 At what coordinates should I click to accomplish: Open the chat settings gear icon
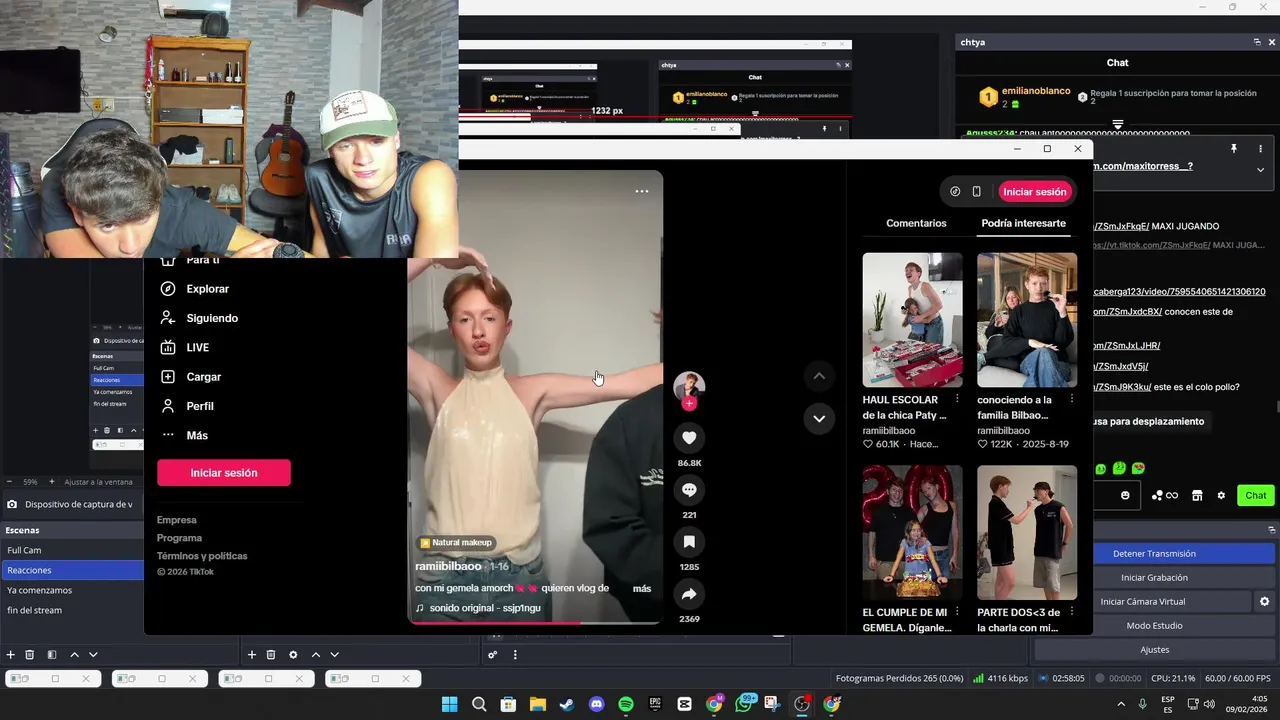point(1221,495)
